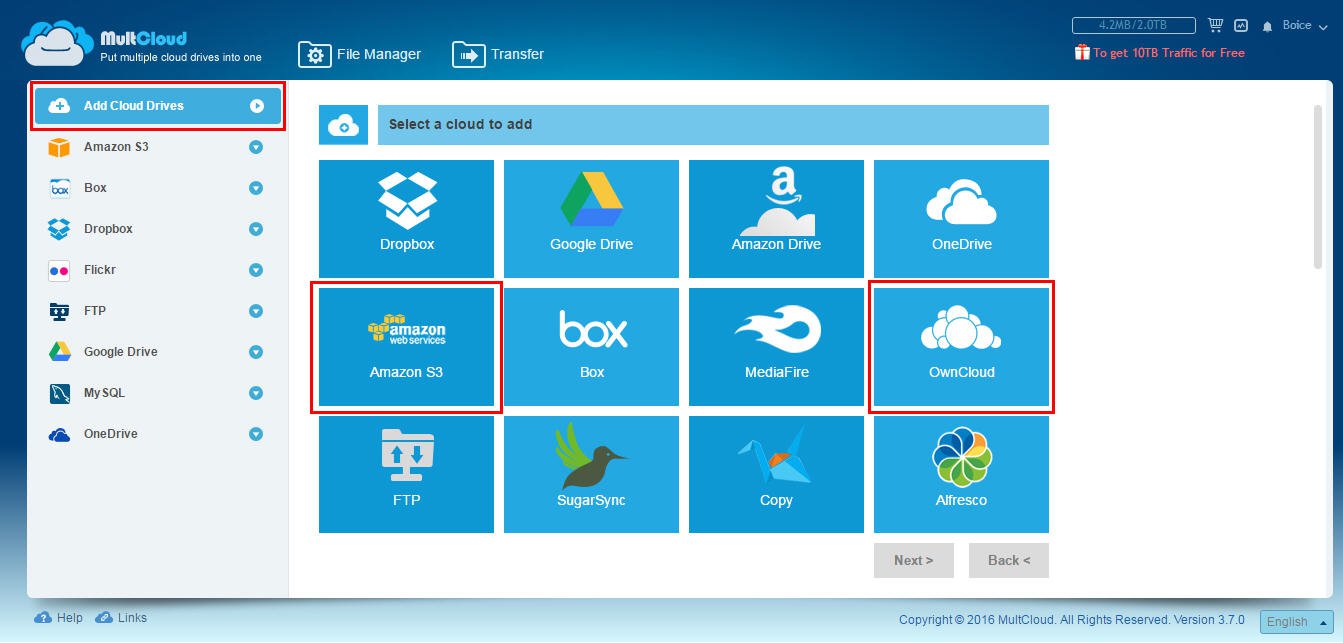Click the Next button
The image size is (1343, 643).
pos(913,560)
